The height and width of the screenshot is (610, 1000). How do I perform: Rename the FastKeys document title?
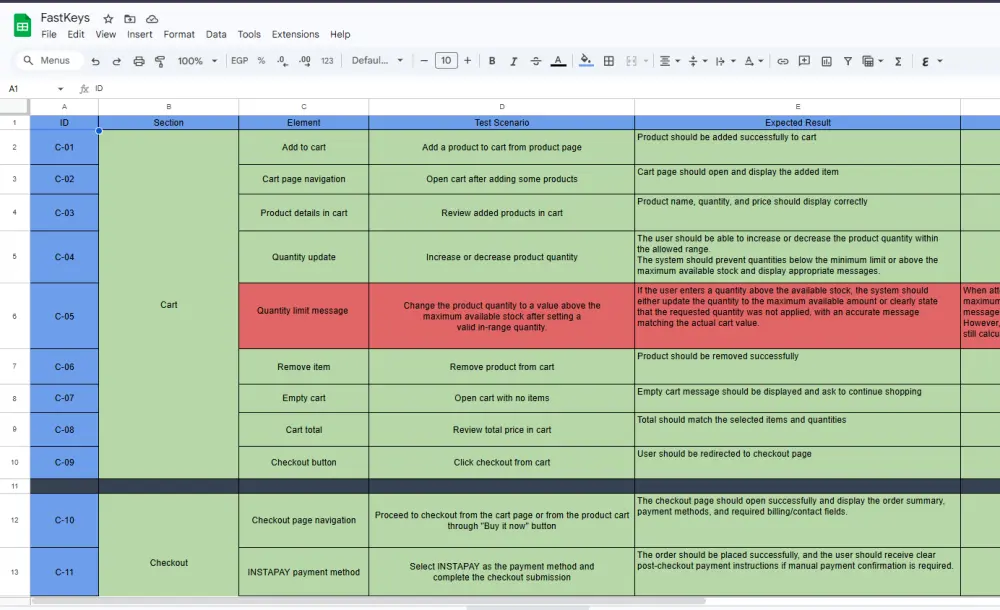pos(65,18)
